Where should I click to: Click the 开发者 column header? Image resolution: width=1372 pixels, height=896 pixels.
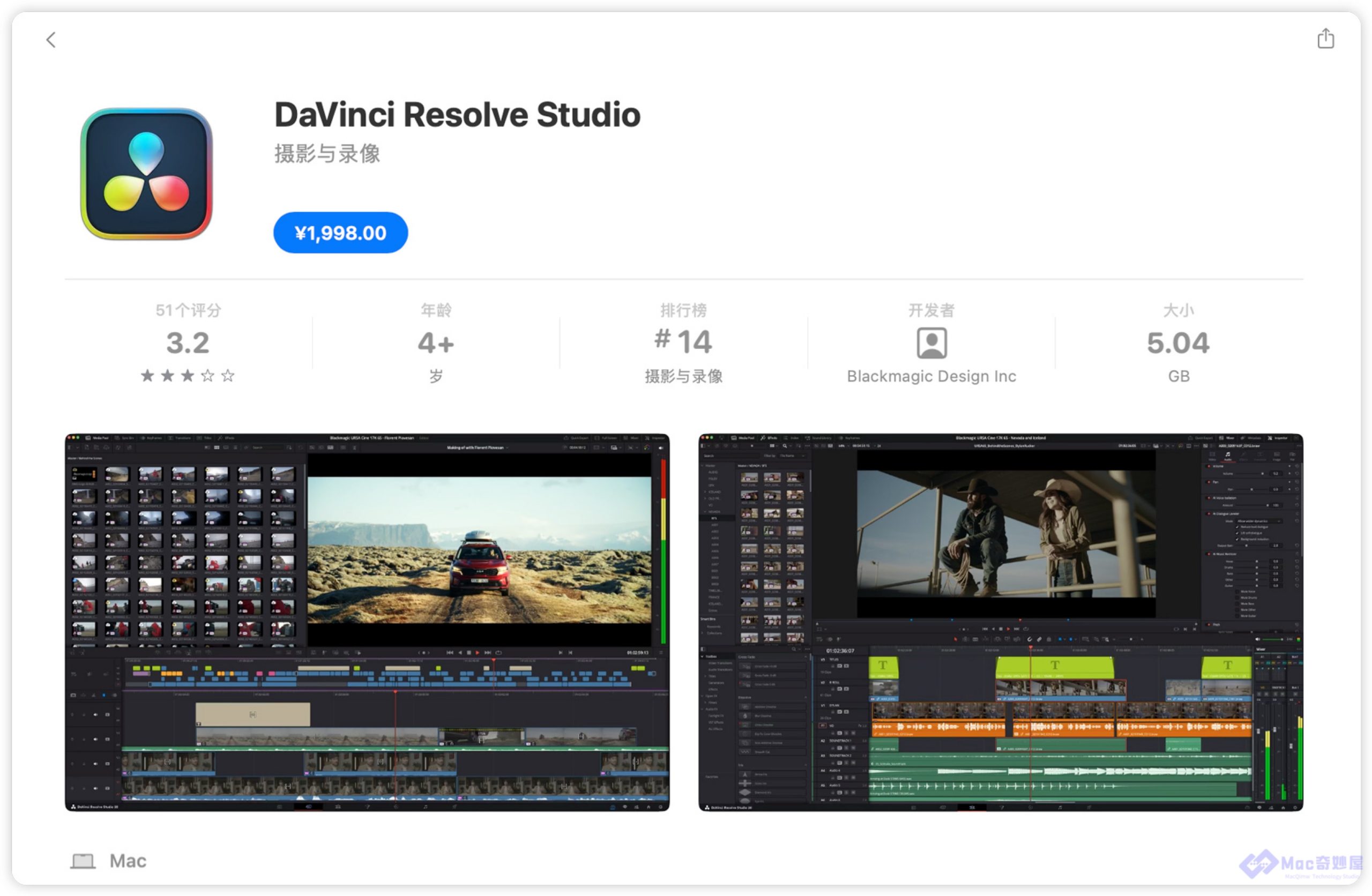[931, 310]
